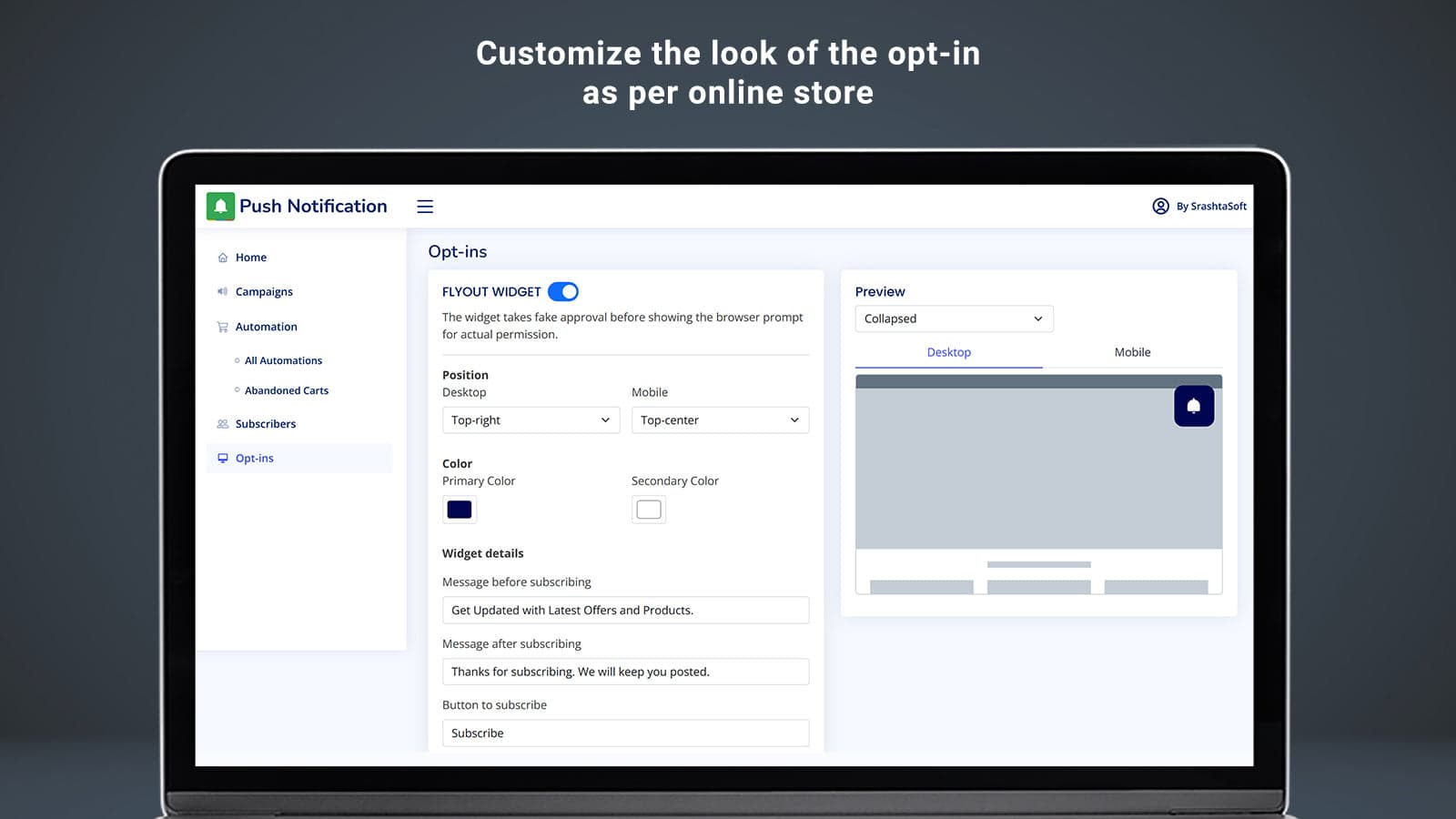The image size is (1456, 819).
Task: Click the Home house icon in sidebar
Action: point(223,258)
